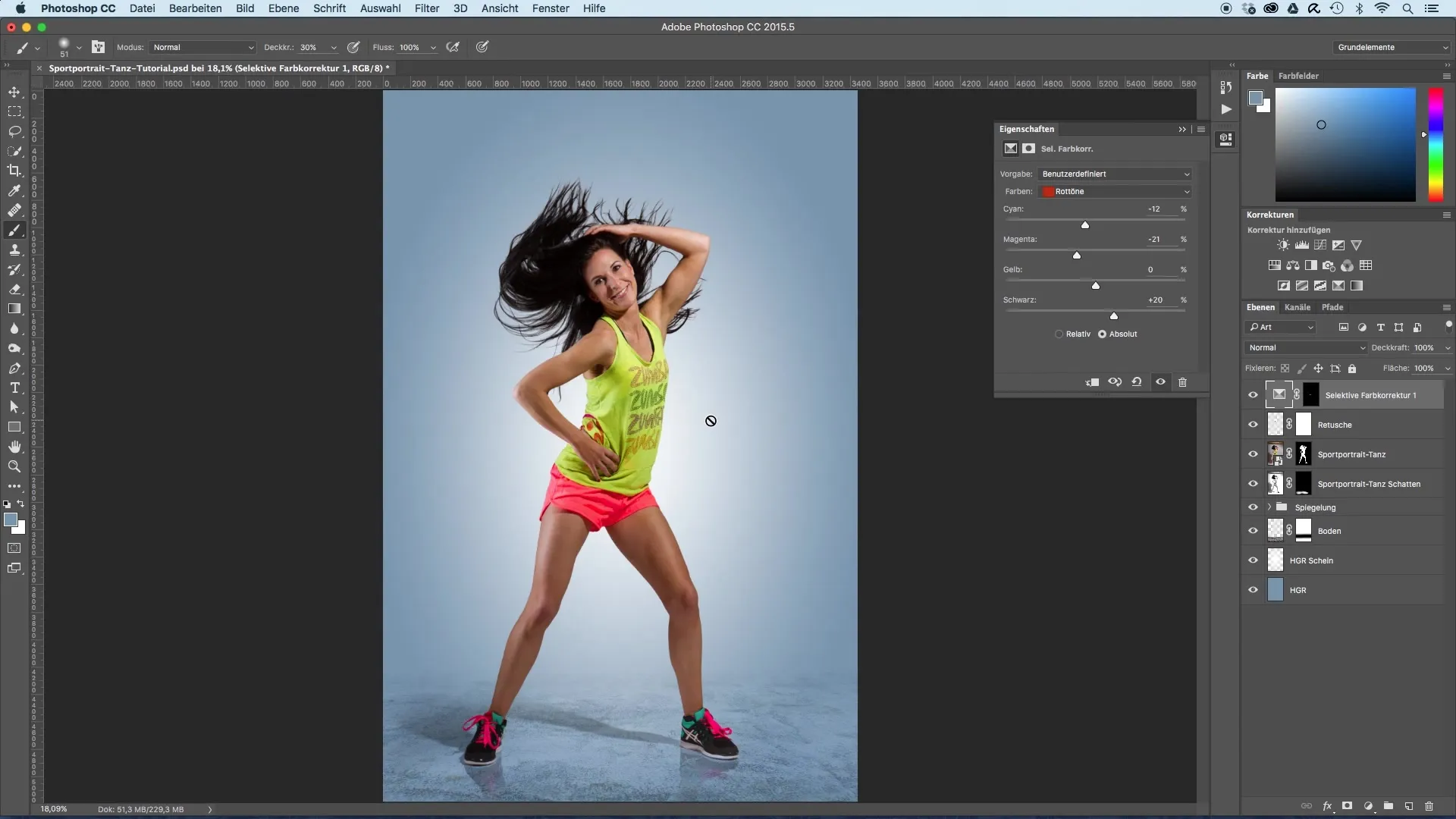Viewport: 1456px width, 819px height.
Task: Select the Hand tool
Action: click(x=14, y=447)
